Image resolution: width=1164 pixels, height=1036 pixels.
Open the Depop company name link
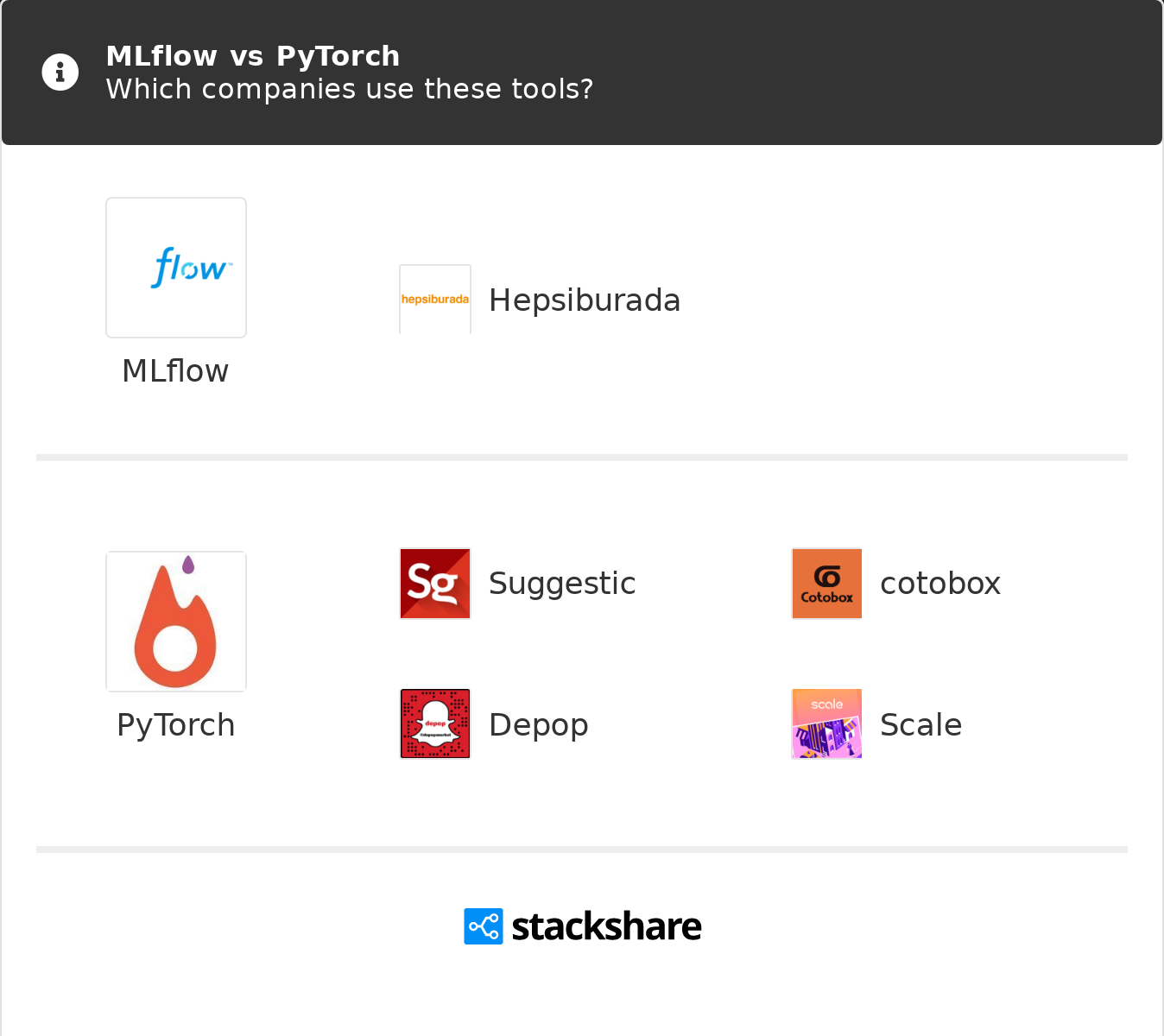(x=539, y=725)
